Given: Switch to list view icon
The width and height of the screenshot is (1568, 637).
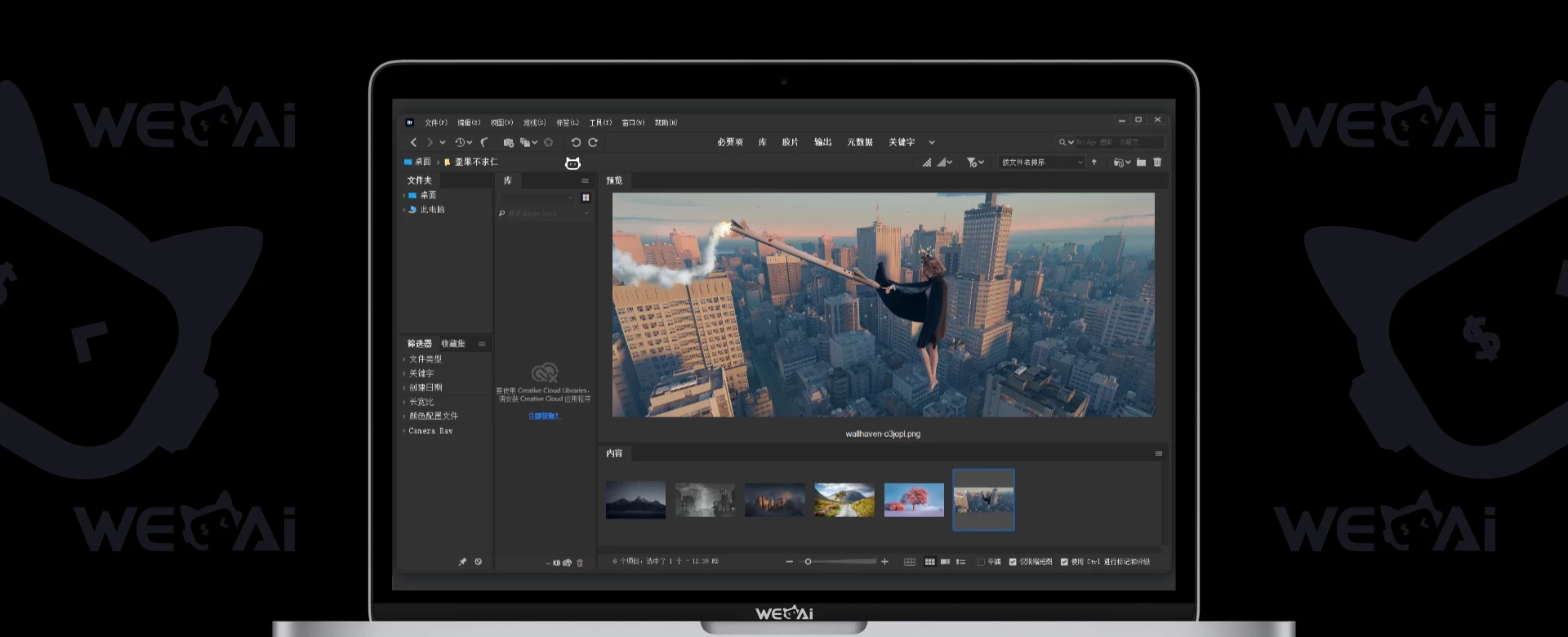Looking at the screenshot, I should coord(960,562).
